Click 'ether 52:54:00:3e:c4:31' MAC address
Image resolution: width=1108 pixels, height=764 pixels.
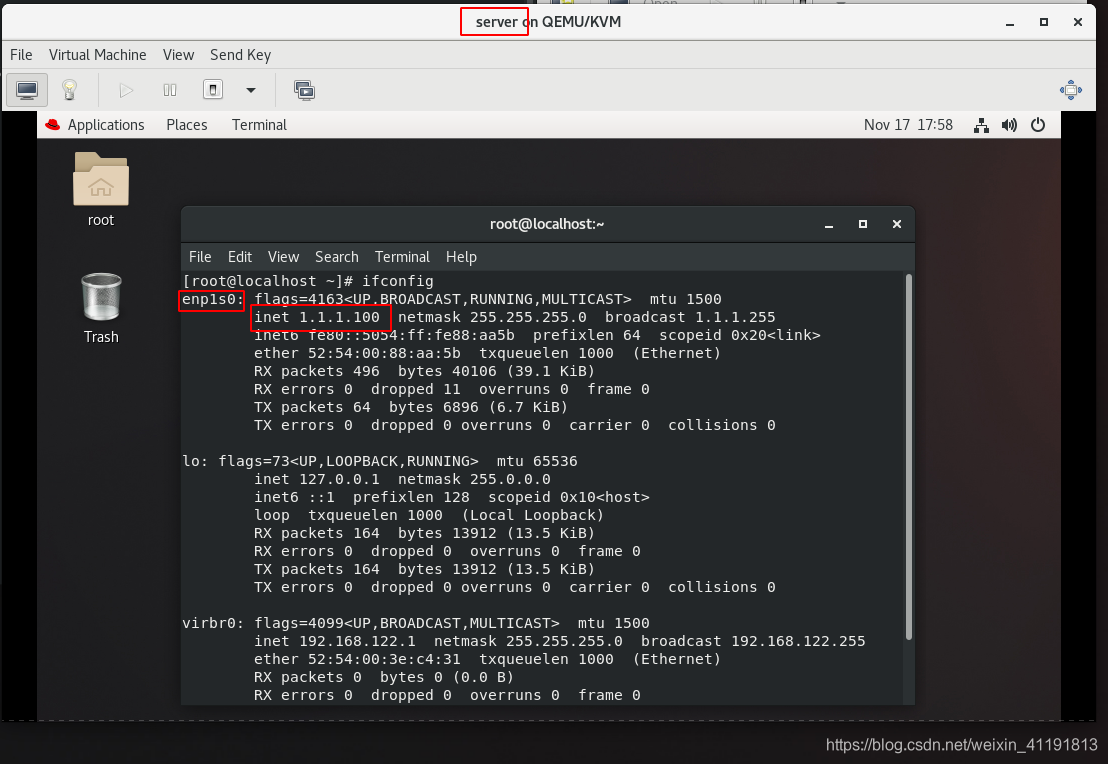click(x=357, y=659)
